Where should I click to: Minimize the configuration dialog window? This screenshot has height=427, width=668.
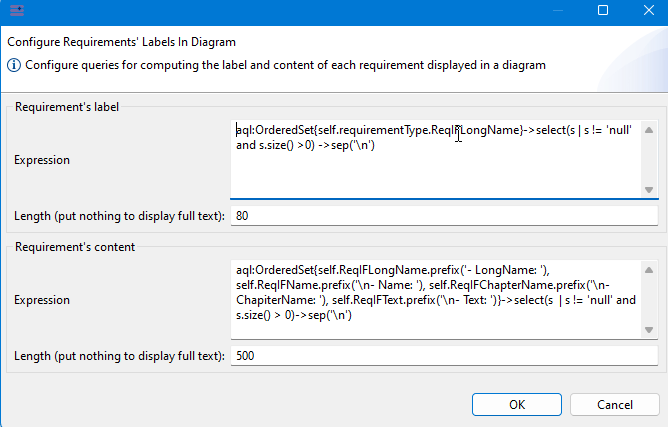tap(556, 11)
